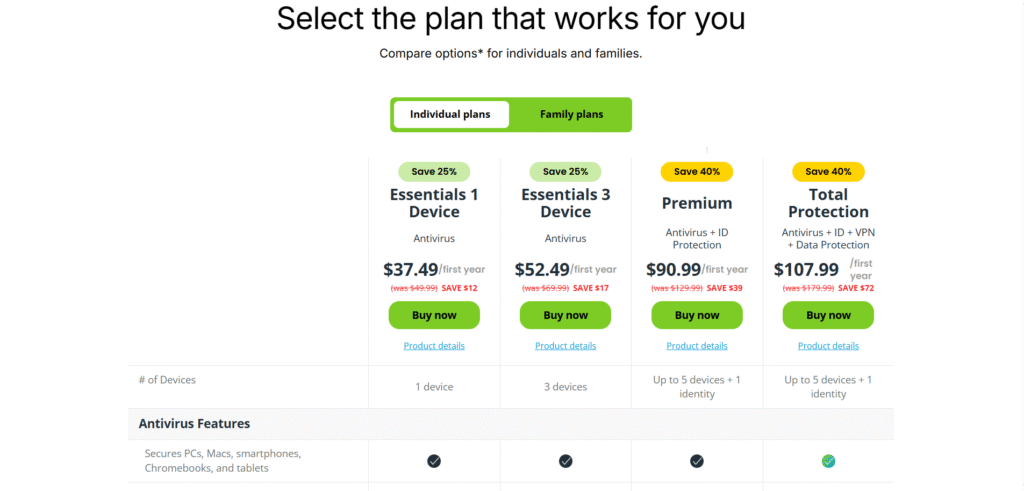
Task: Click the checkmark icon under Essentials 1 Device
Action: (x=434, y=461)
